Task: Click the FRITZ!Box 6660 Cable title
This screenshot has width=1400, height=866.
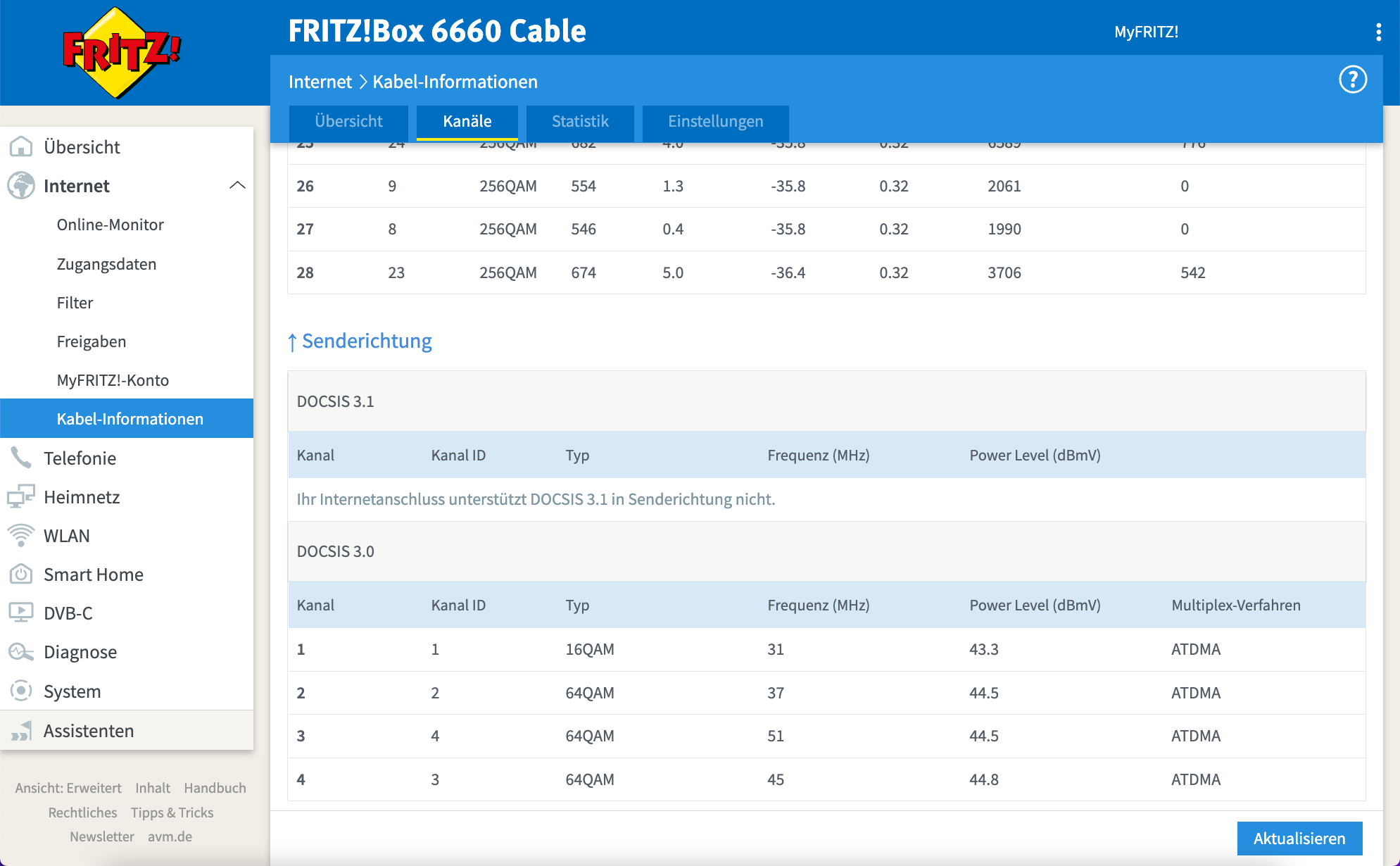Action: tap(437, 31)
